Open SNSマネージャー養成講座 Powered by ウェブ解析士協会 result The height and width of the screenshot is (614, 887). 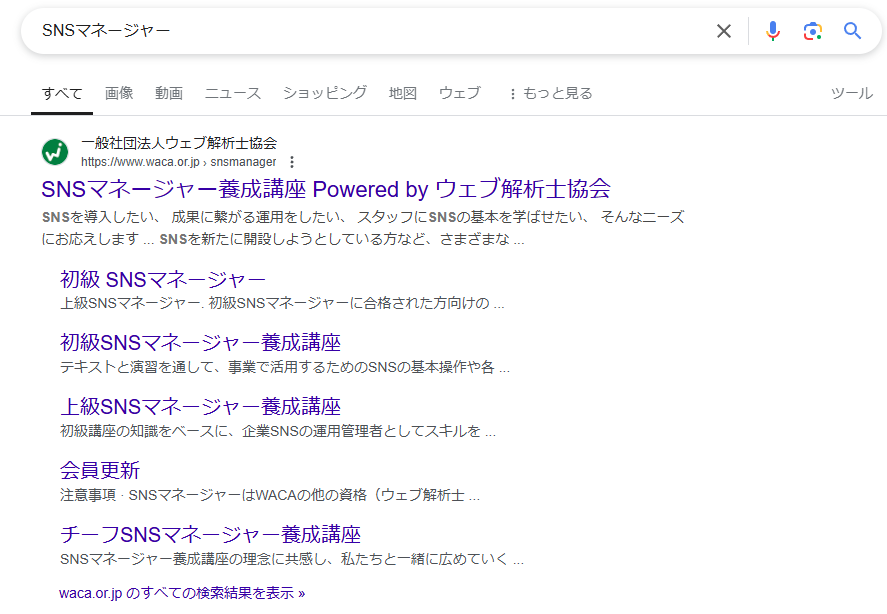[326, 189]
